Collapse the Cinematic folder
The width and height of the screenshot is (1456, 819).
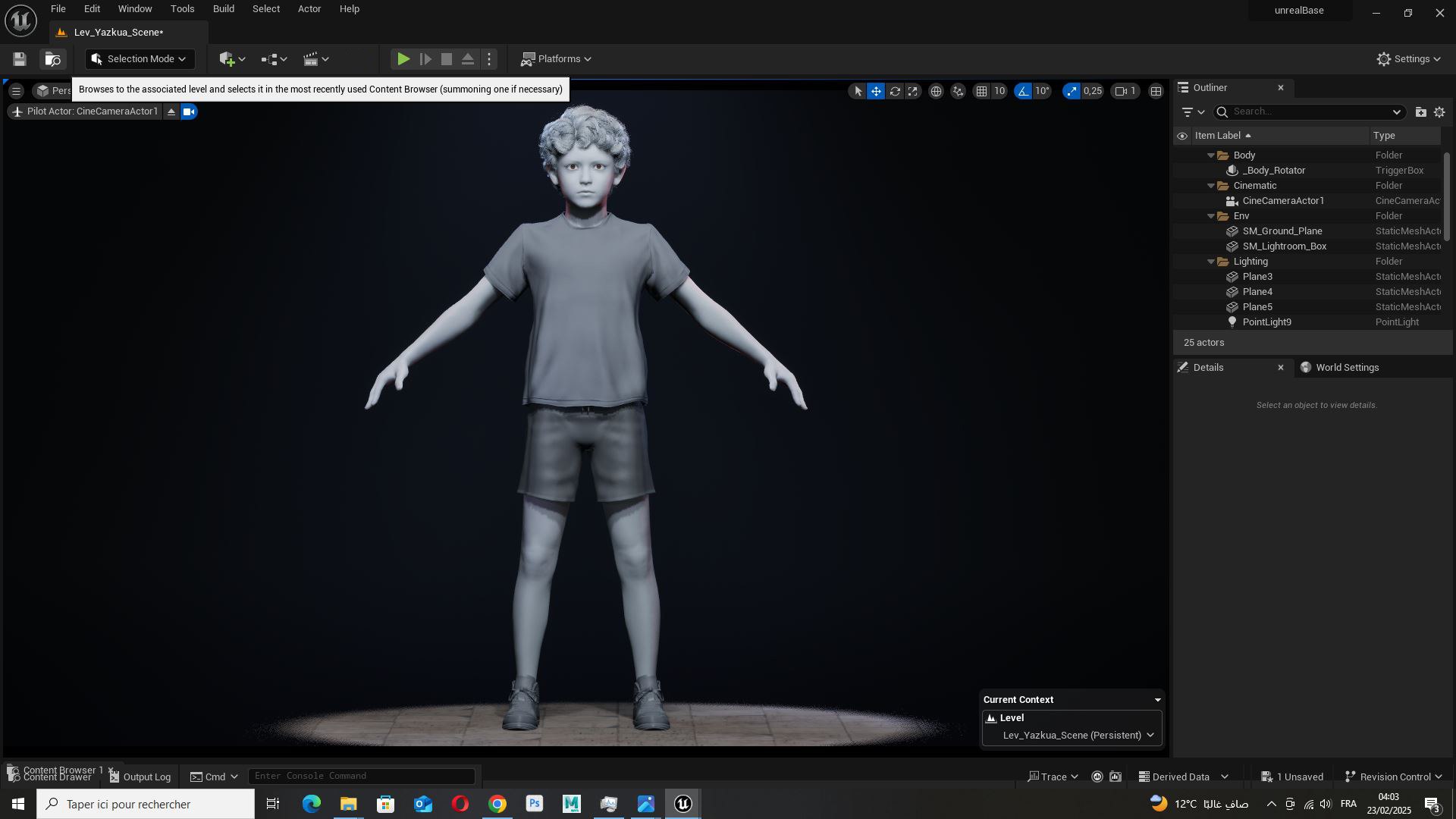point(1211,186)
